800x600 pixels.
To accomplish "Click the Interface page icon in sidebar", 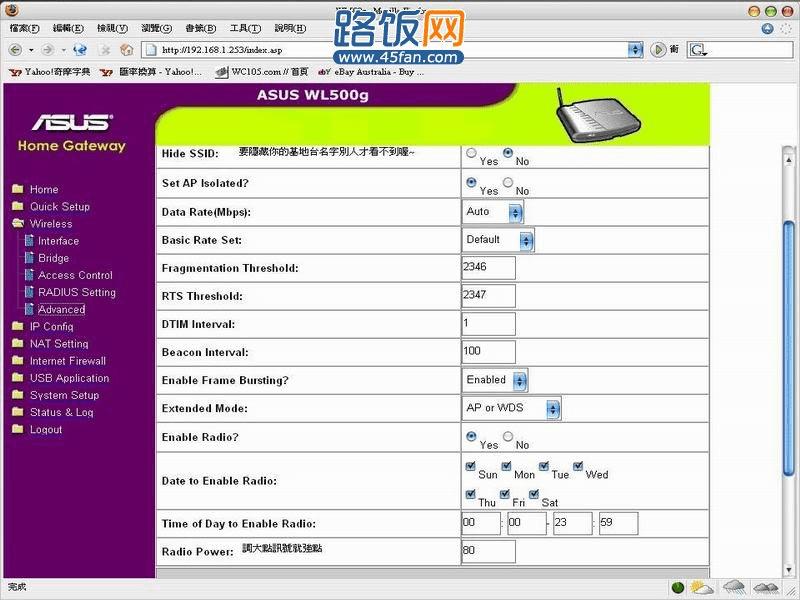I will point(29,240).
